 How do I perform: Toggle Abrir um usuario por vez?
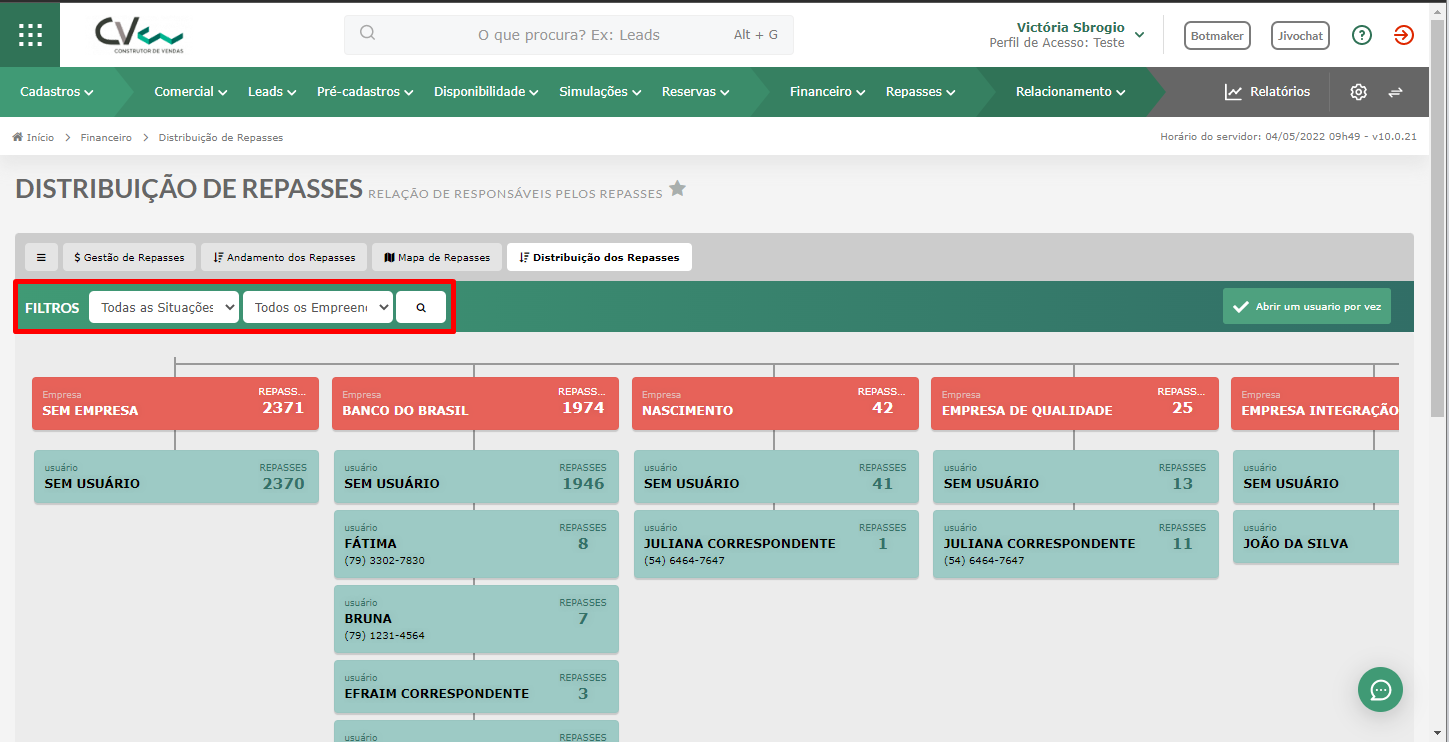[1306, 307]
